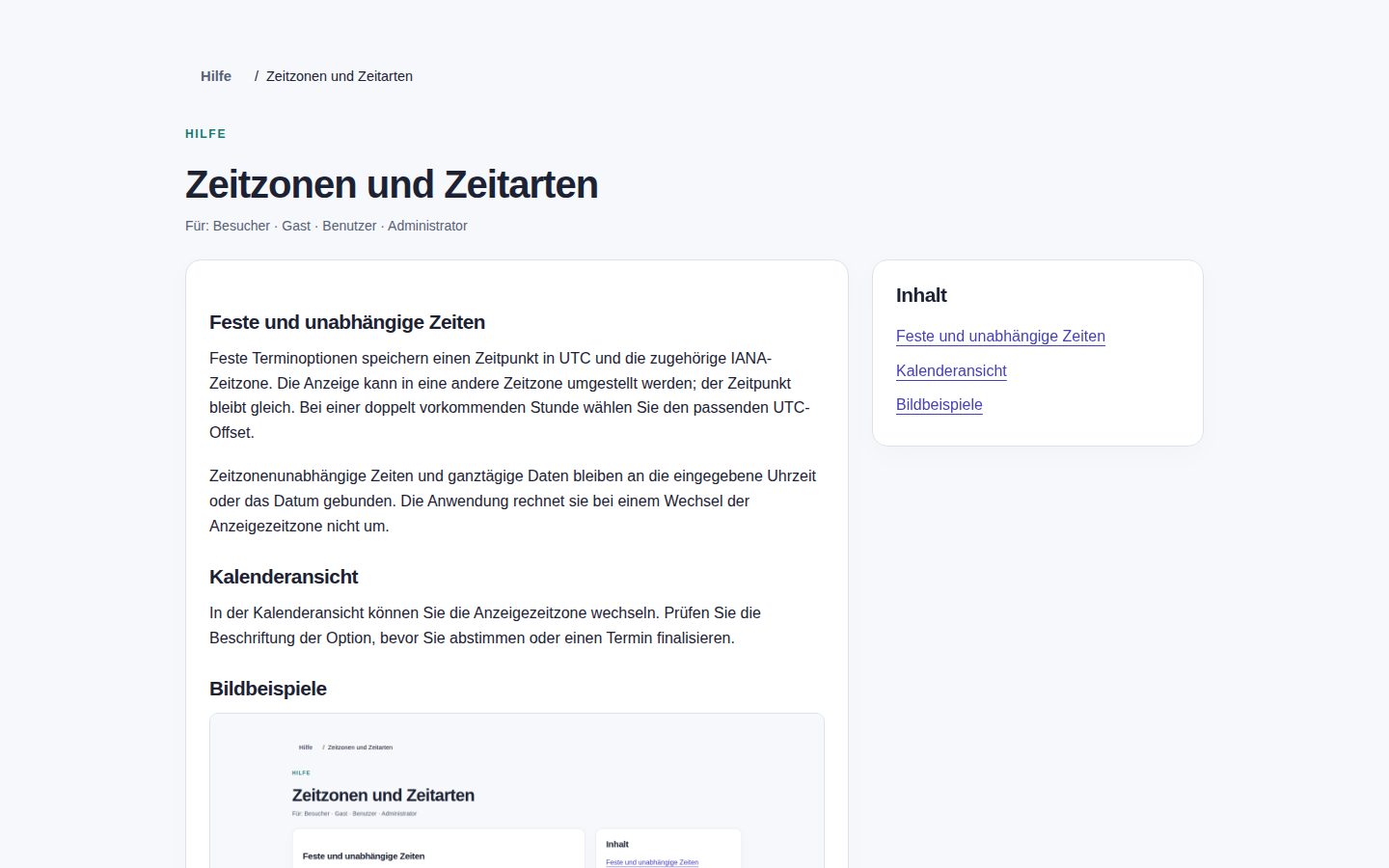
Task: Click the audience line "Für: Besucher · Gast · Benutzer · Administrator"
Action: click(x=326, y=226)
